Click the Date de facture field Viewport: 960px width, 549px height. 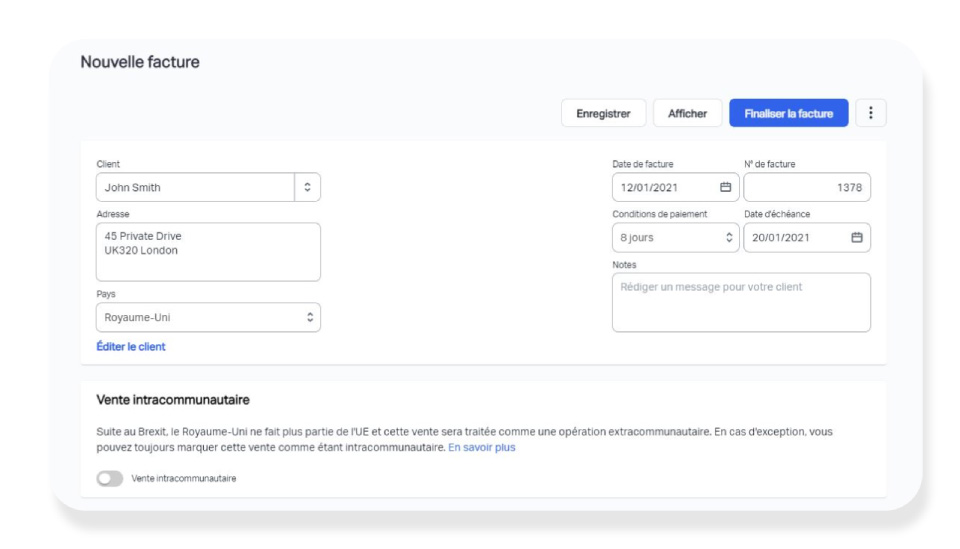click(675, 187)
